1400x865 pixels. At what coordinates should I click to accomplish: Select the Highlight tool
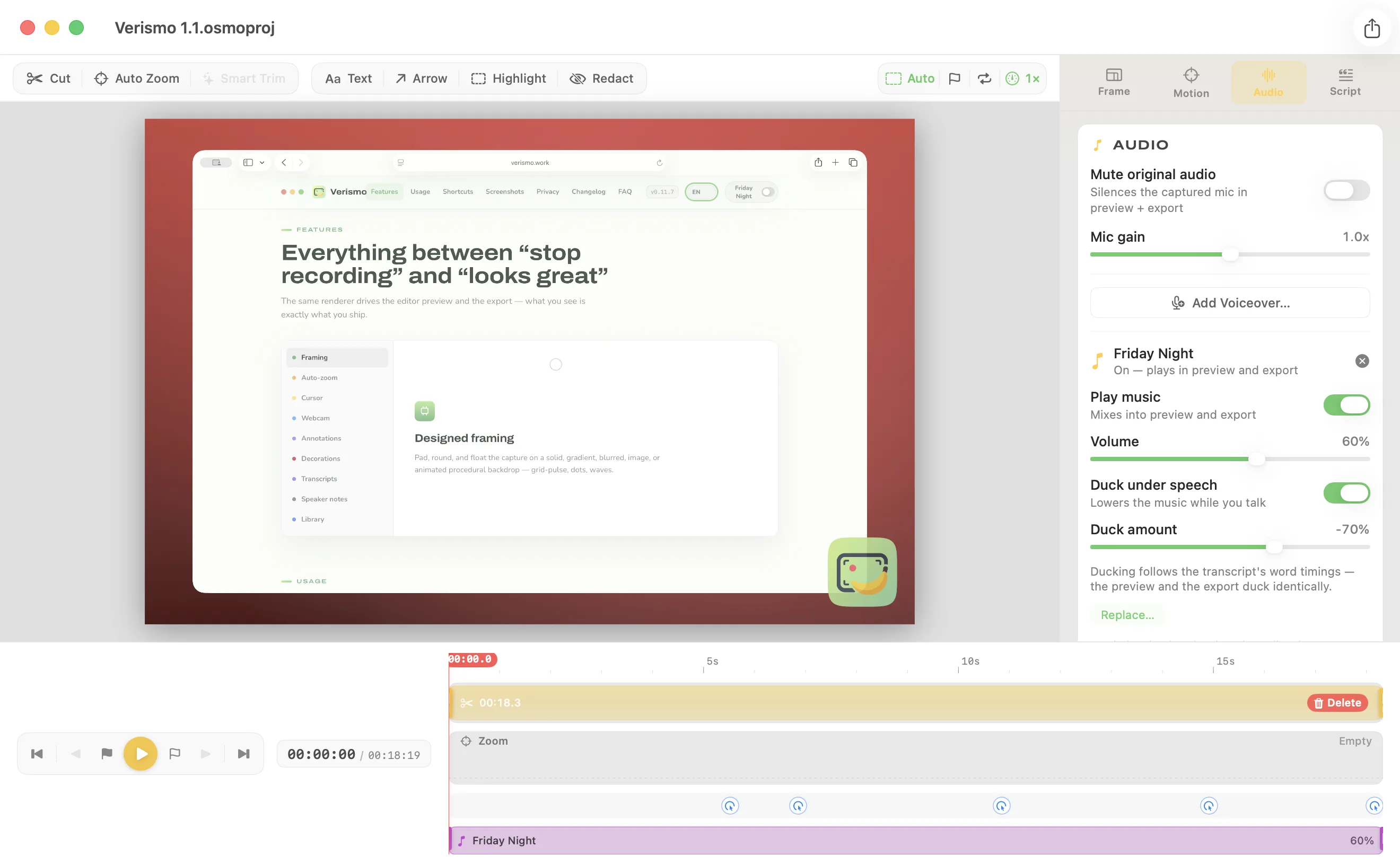point(508,78)
